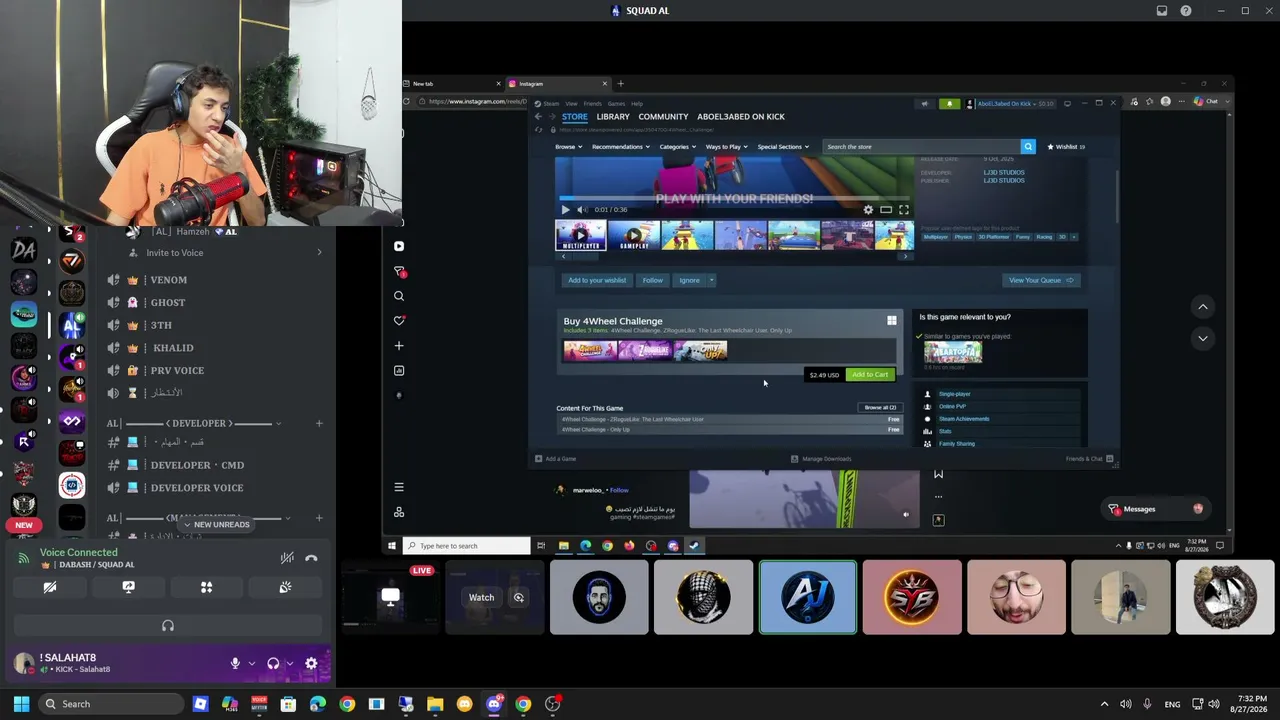Open the Friends menu in Steam

click(592, 103)
